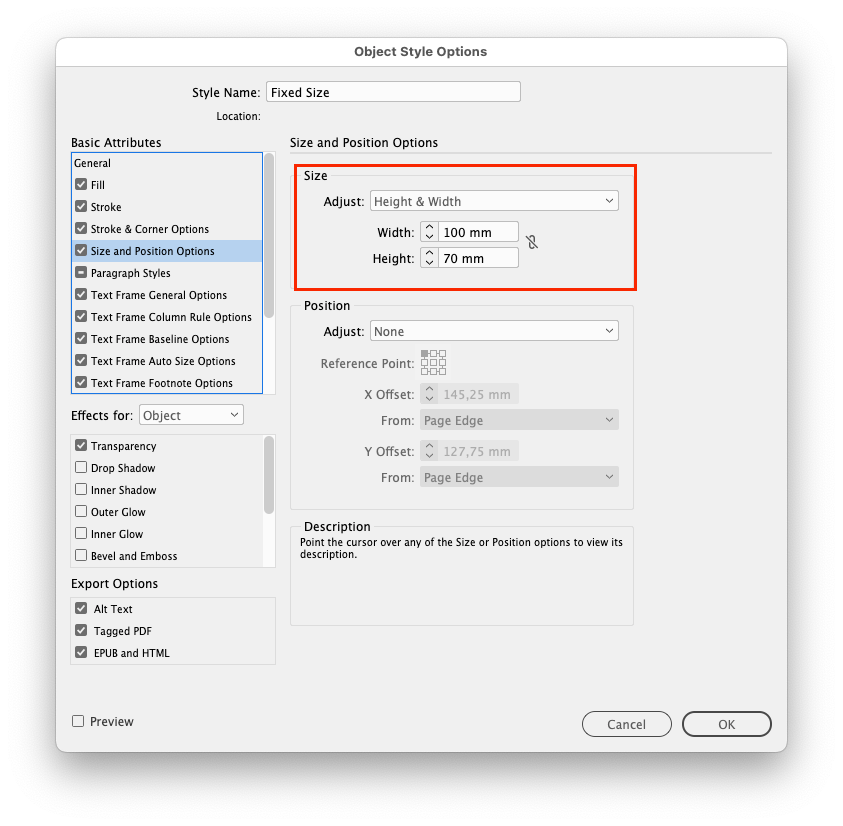Select the Transparency row label
This screenshot has height=826, width=843.
point(124,446)
